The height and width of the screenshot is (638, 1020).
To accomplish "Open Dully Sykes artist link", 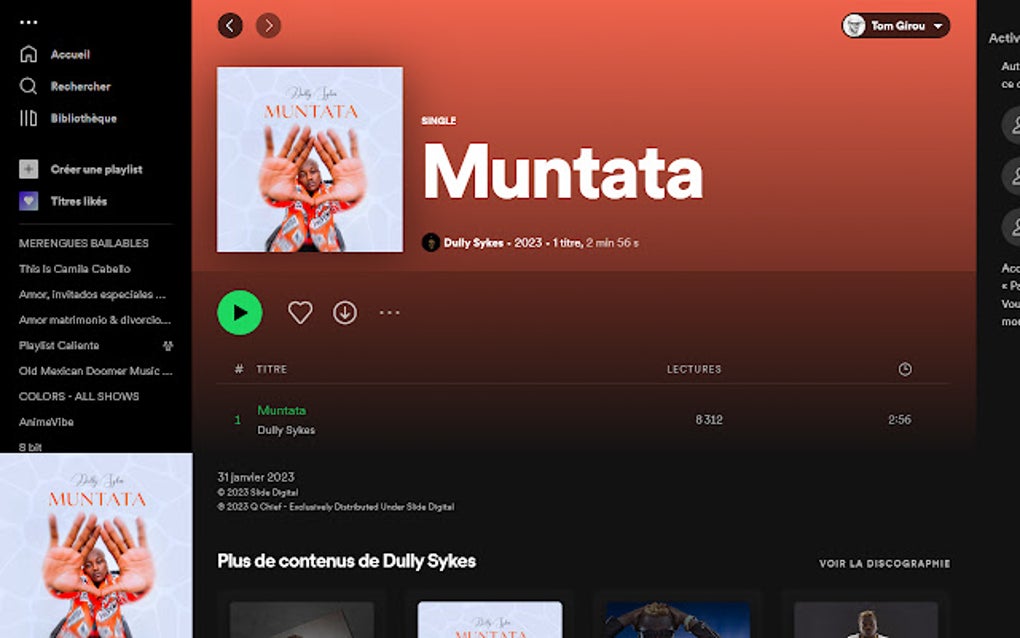I will point(474,243).
